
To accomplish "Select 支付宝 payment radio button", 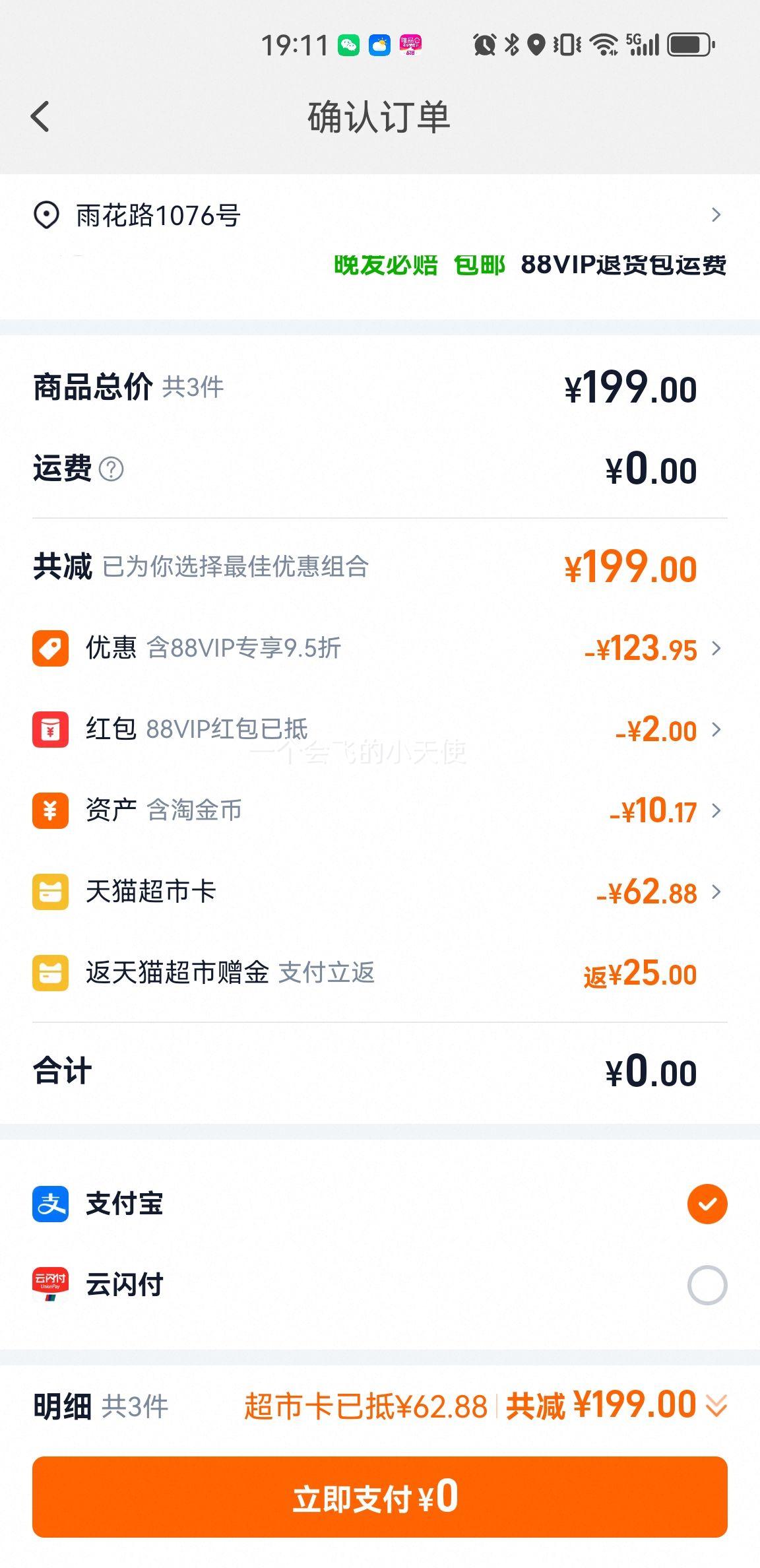I will tap(707, 1204).
